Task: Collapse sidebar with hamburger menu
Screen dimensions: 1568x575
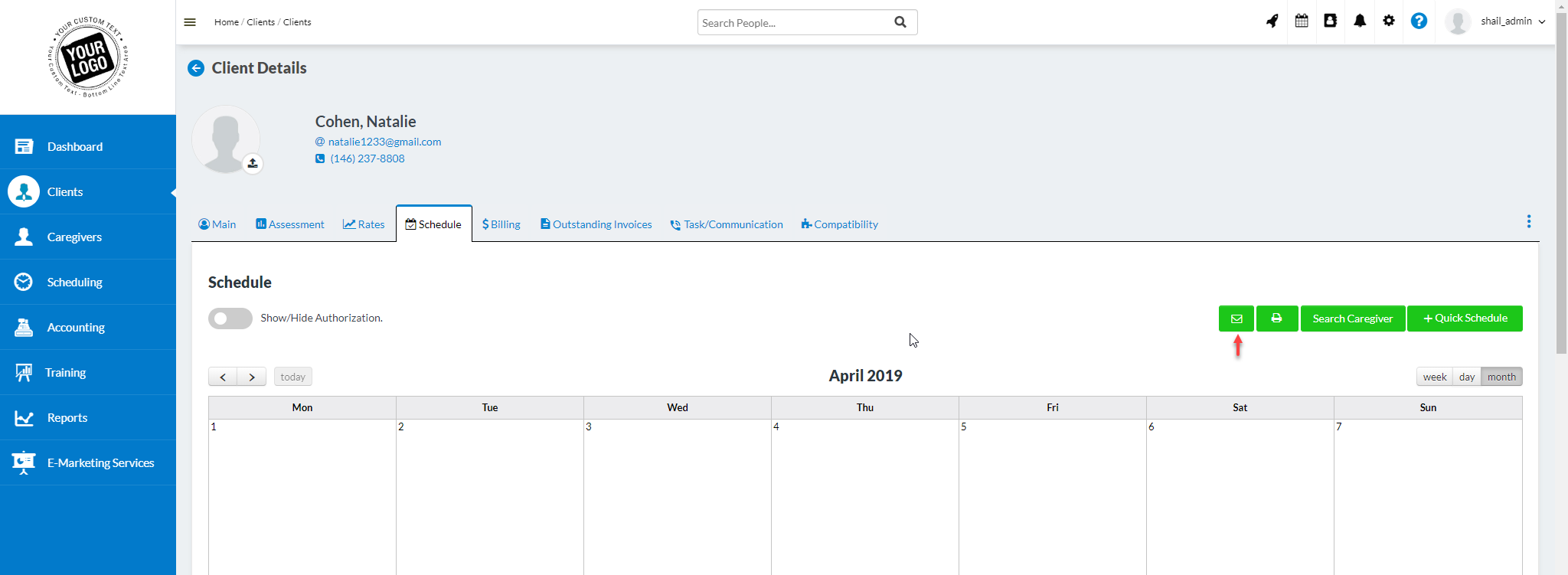Action: pyautogui.click(x=190, y=22)
